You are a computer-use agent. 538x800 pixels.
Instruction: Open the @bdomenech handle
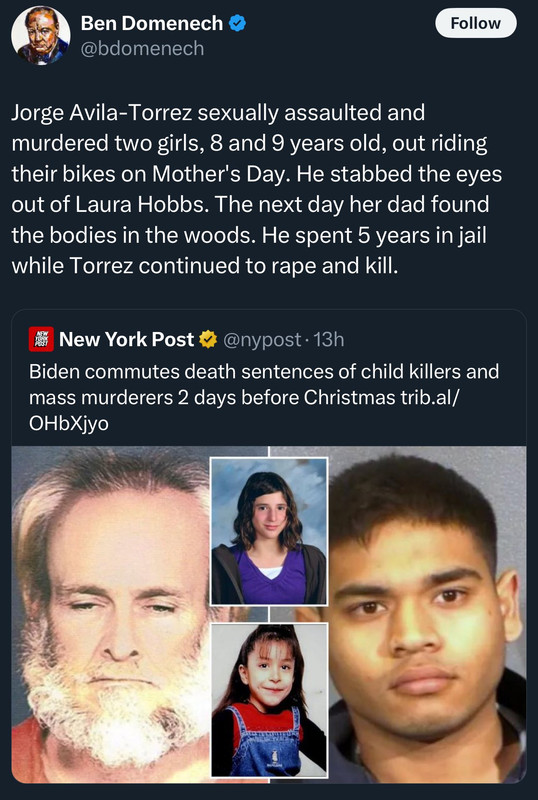pos(142,48)
